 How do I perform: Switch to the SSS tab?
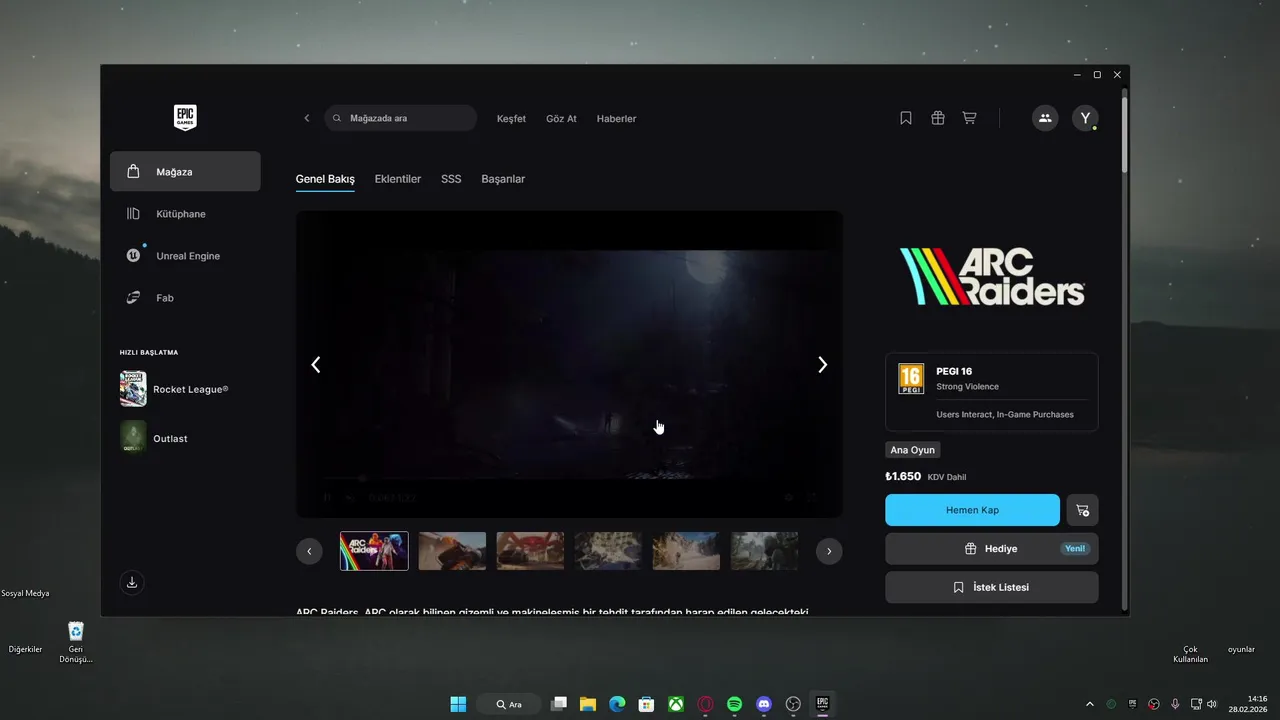(451, 179)
